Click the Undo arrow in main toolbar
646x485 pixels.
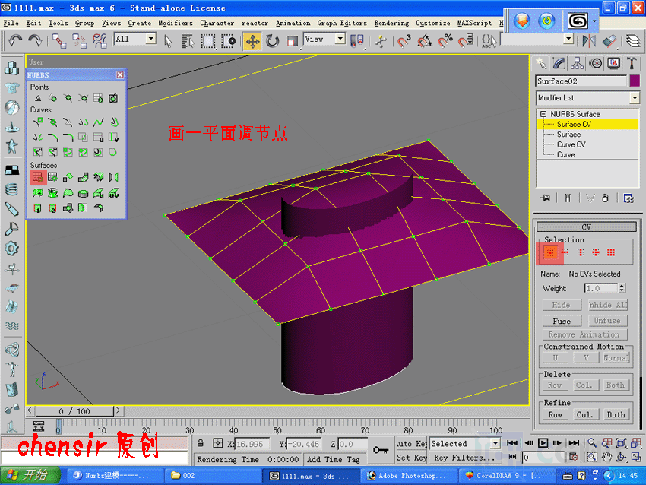15,40
